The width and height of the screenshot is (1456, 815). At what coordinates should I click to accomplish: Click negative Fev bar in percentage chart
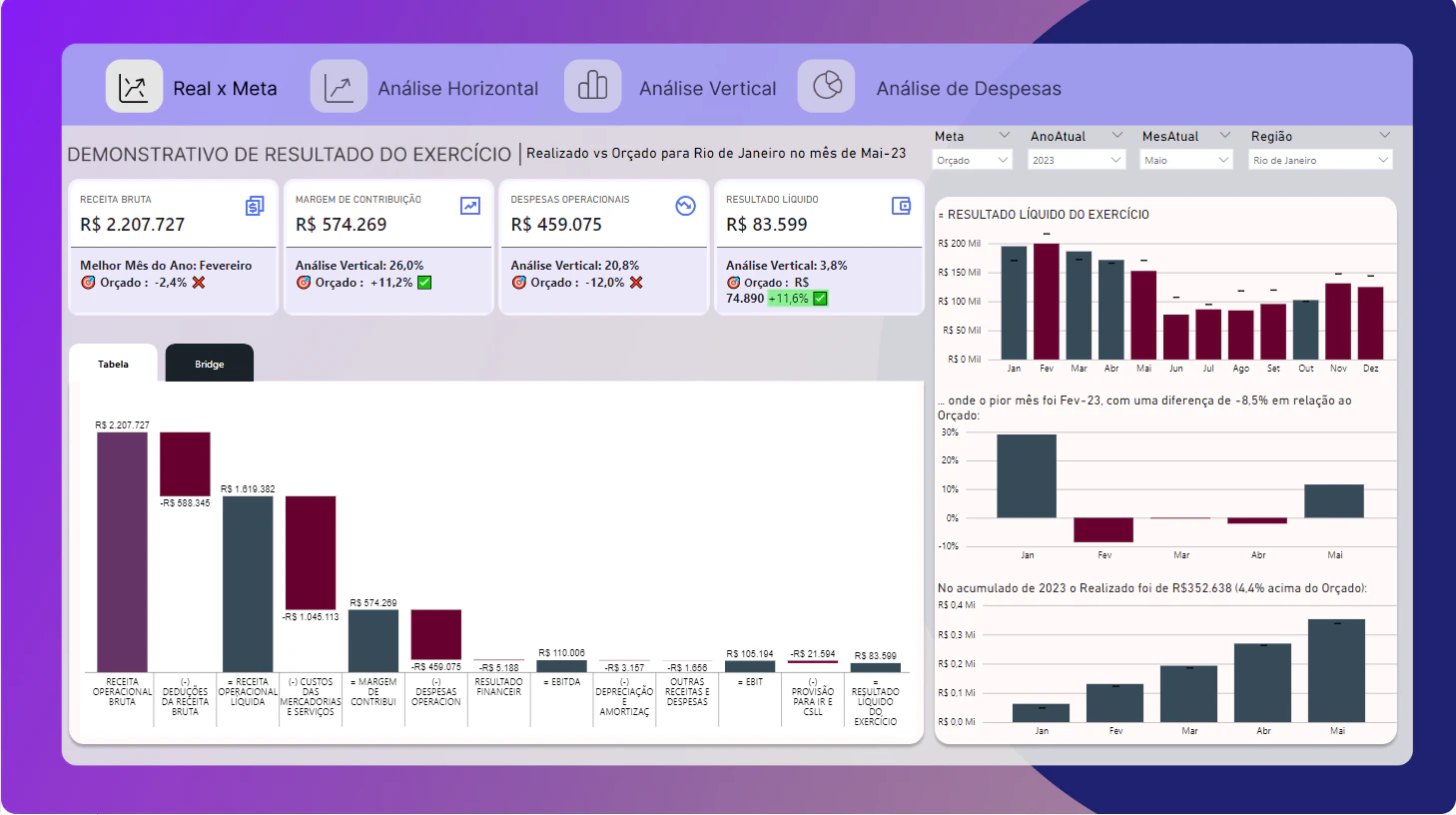click(x=1103, y=529)
